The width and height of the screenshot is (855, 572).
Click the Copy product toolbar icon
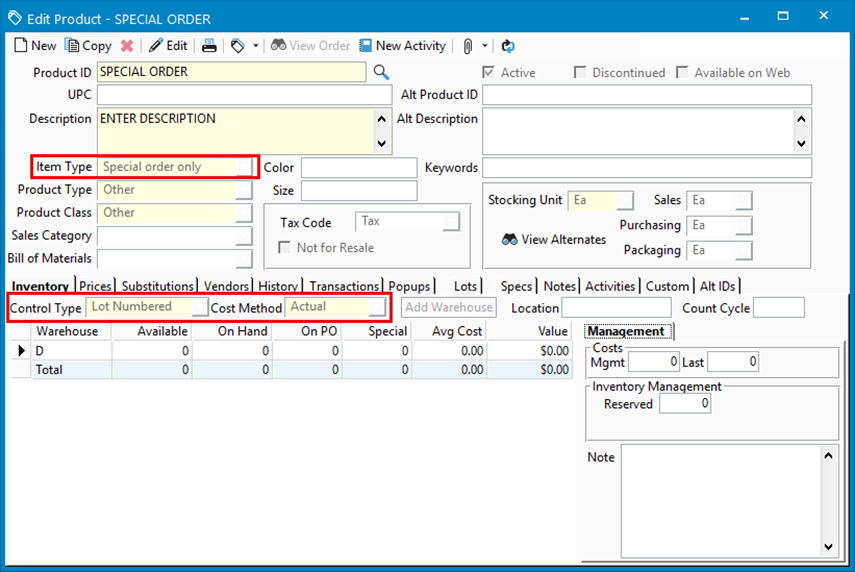(x=72, y=46)
